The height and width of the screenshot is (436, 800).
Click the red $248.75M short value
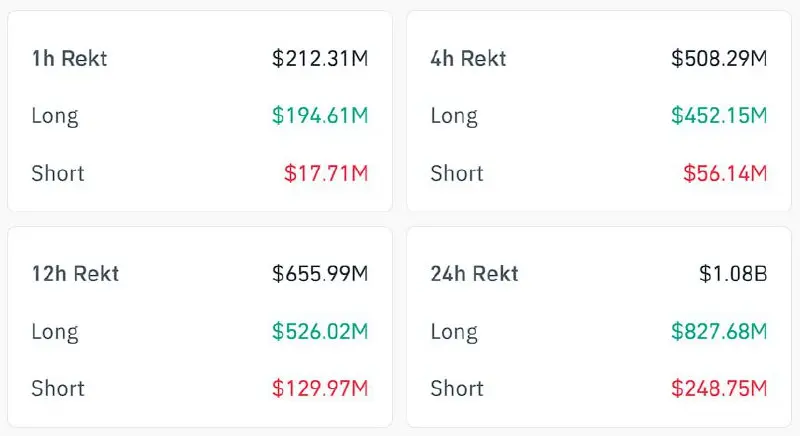tap(719, 388)
